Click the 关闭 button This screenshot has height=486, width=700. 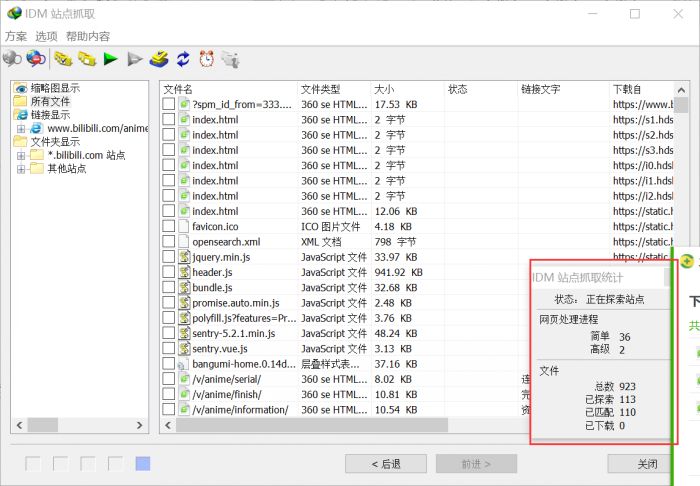coord(639,464)
